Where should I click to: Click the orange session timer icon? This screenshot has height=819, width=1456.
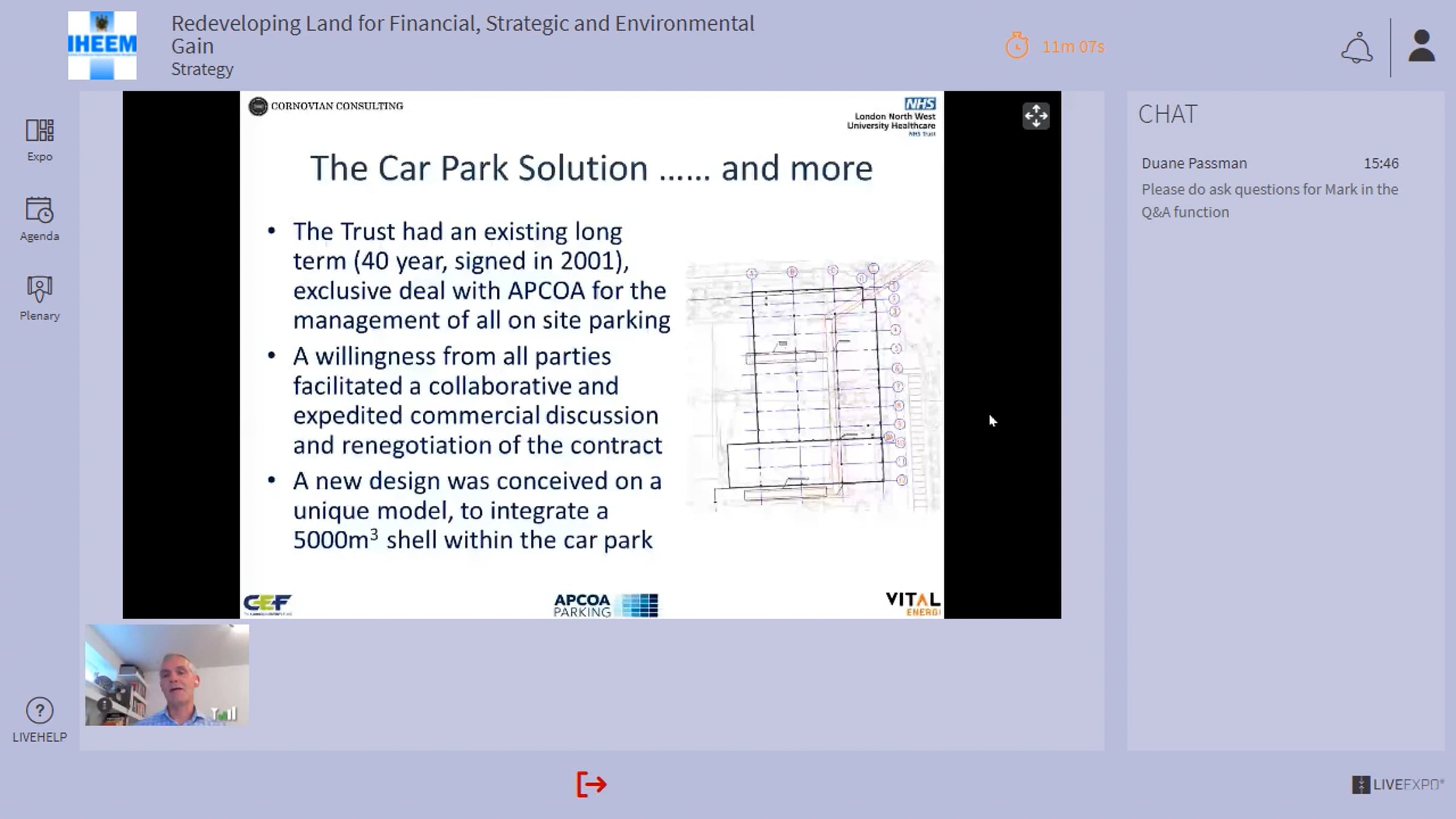1017,46
